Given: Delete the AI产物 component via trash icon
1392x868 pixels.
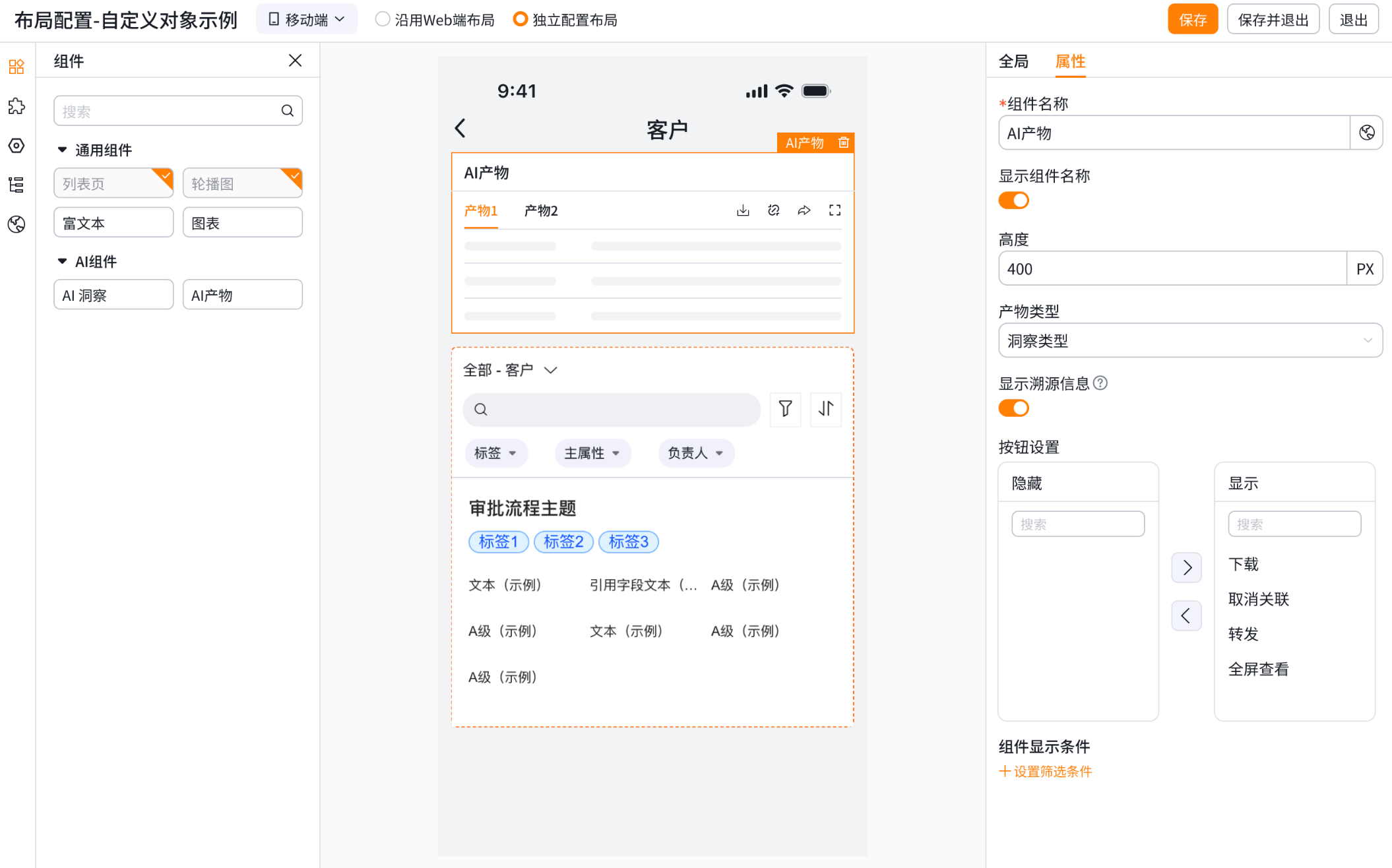Looking at the screenshot, I should point(843,142).
